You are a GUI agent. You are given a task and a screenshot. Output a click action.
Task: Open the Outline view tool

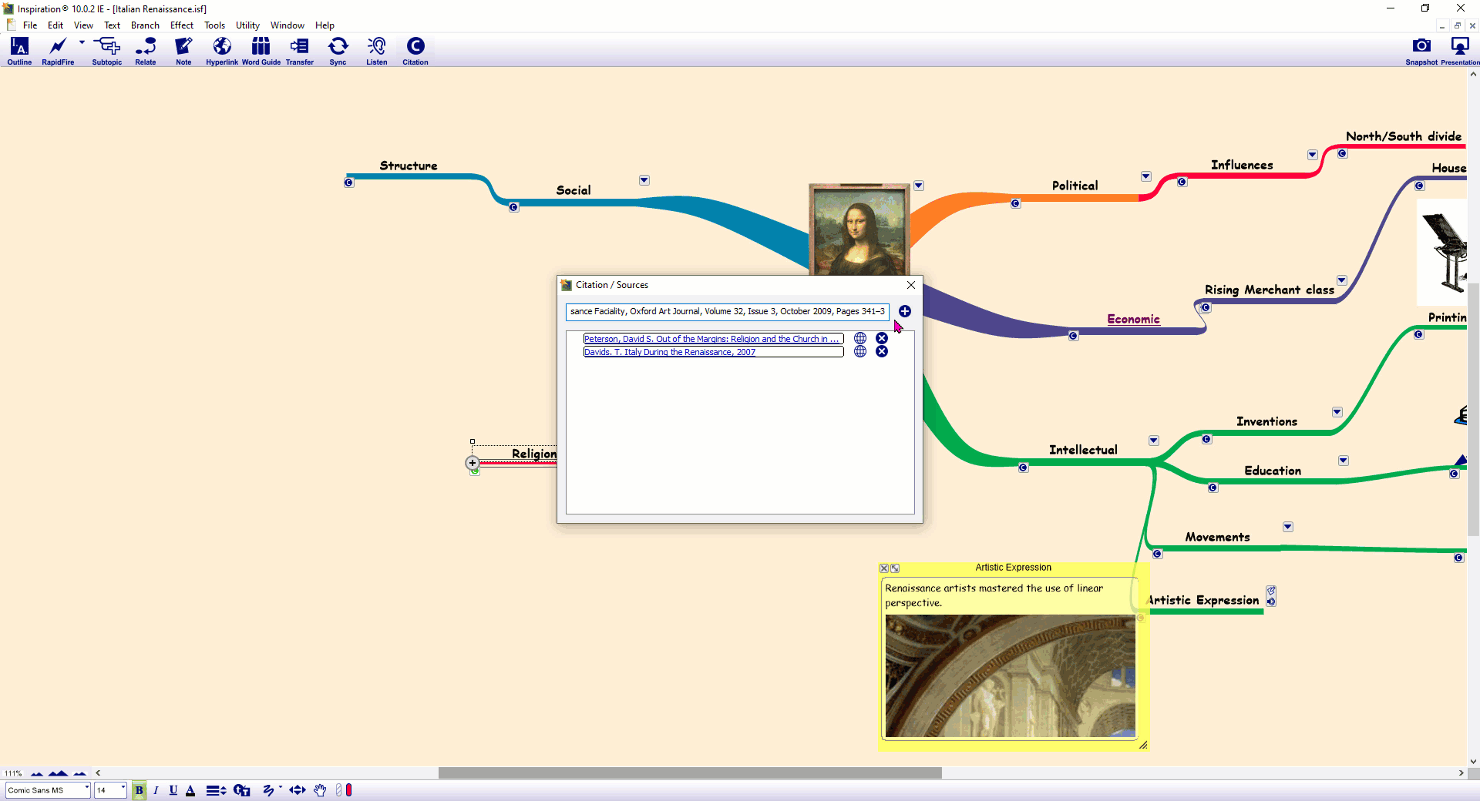point(20,51)
